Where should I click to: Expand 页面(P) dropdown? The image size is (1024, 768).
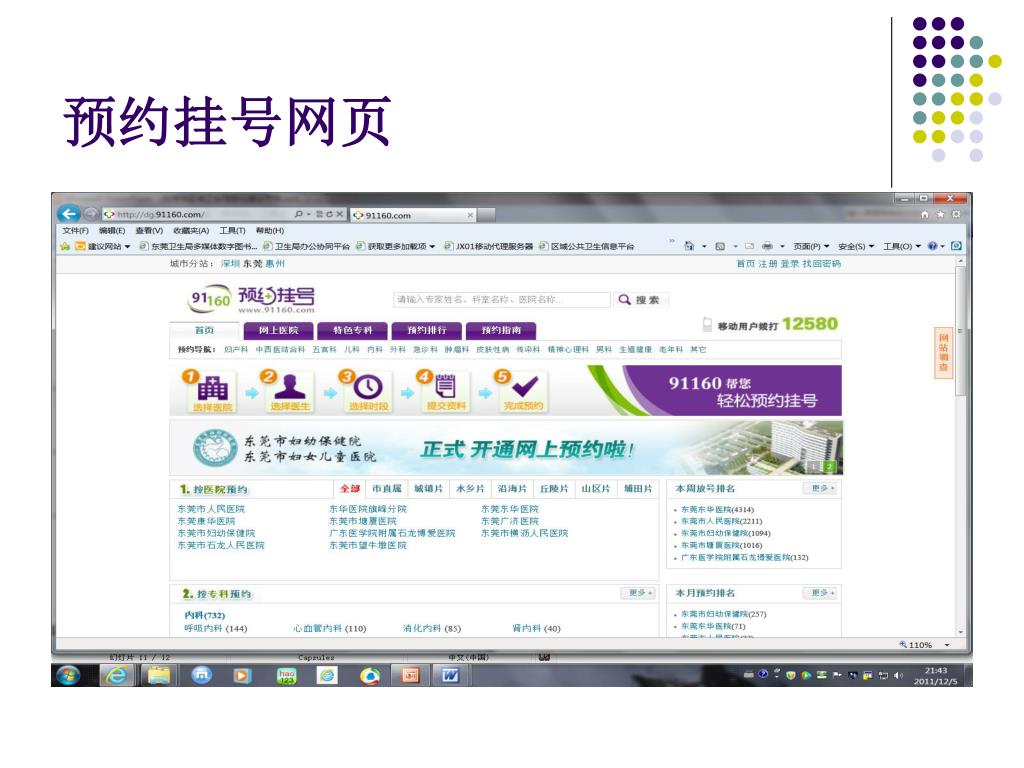tap(811, 246)
